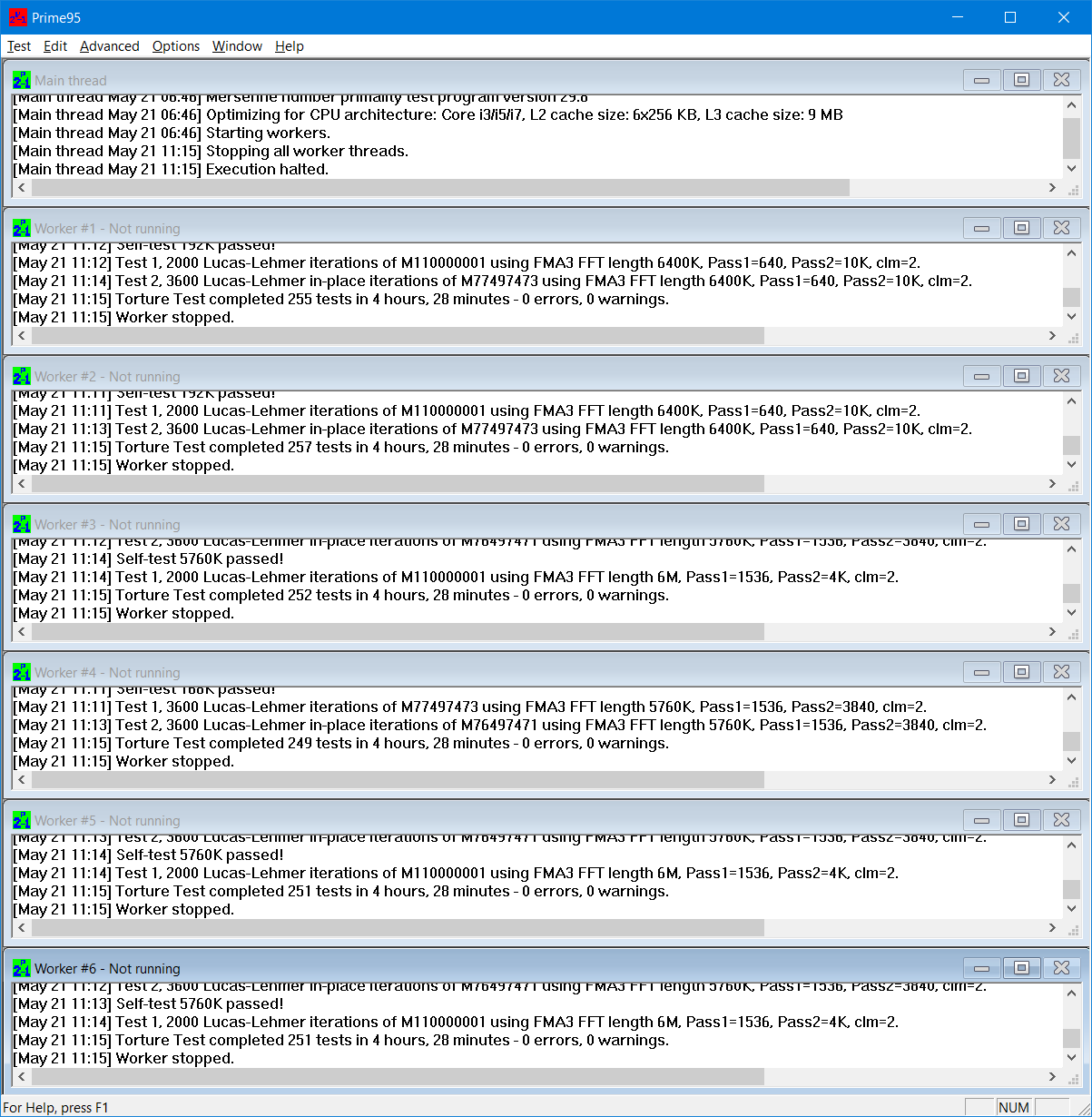The image size is (1092, 1117).
Task: Maximize the Worker #6 window
Action: [1021, 968]
